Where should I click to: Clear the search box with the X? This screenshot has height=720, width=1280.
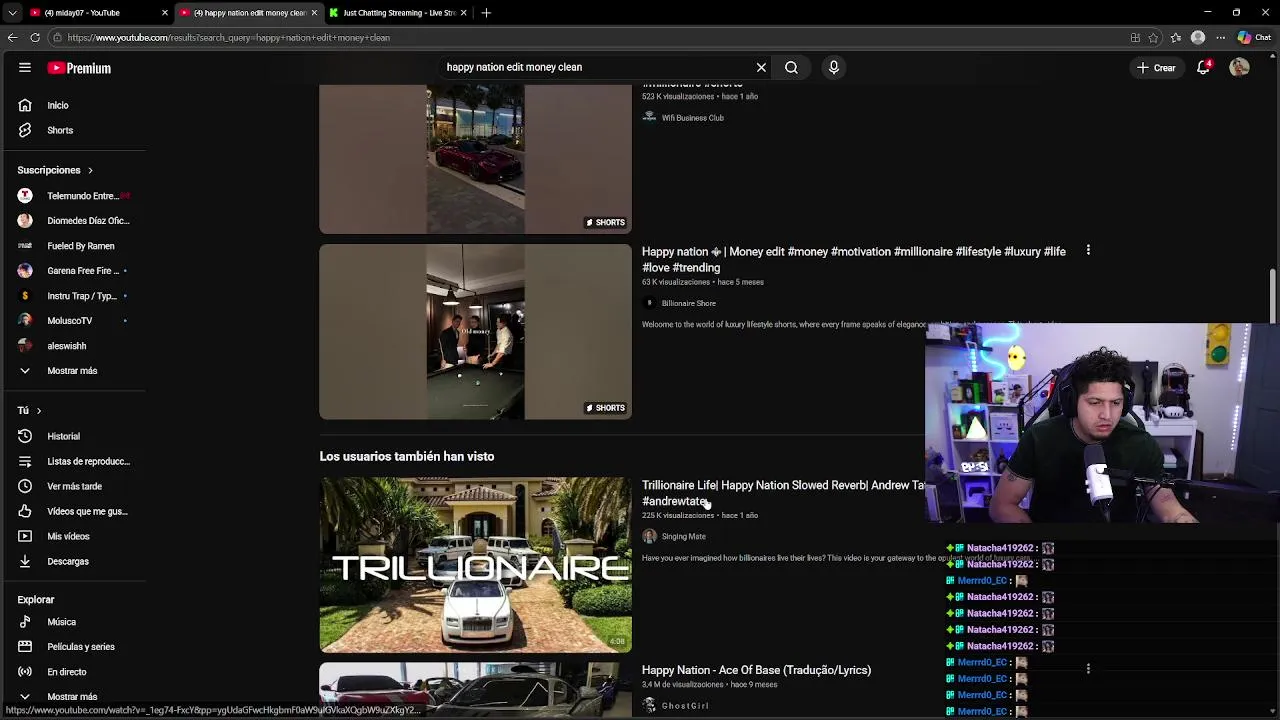click(761, 67)
